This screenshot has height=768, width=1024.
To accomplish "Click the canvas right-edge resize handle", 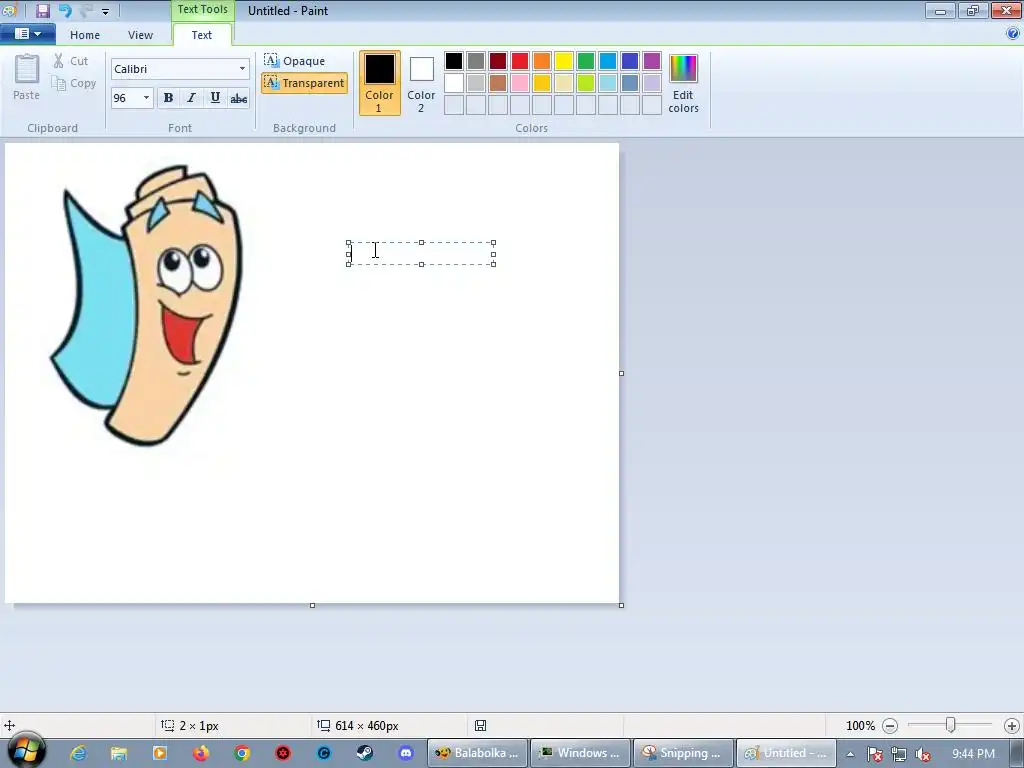I will (621, 374).
